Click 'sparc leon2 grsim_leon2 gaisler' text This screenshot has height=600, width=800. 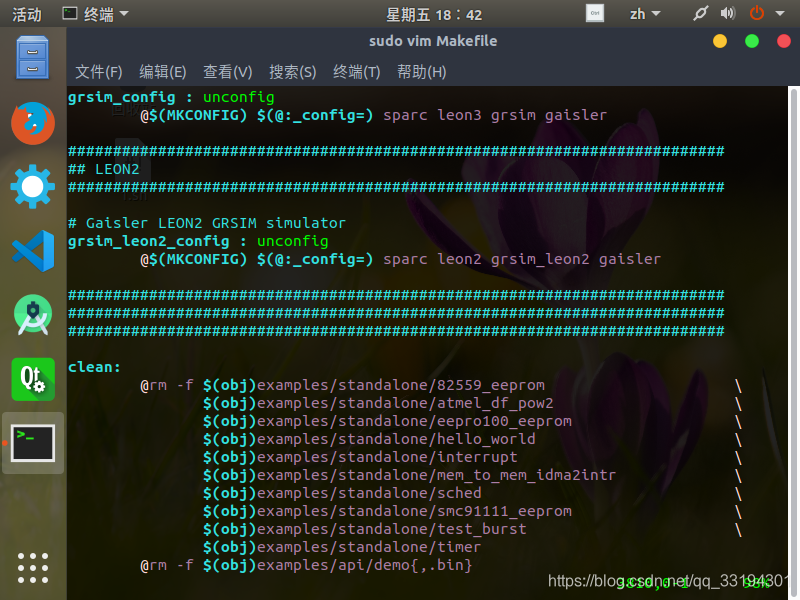pyautogui.click(x=522, y=259)
